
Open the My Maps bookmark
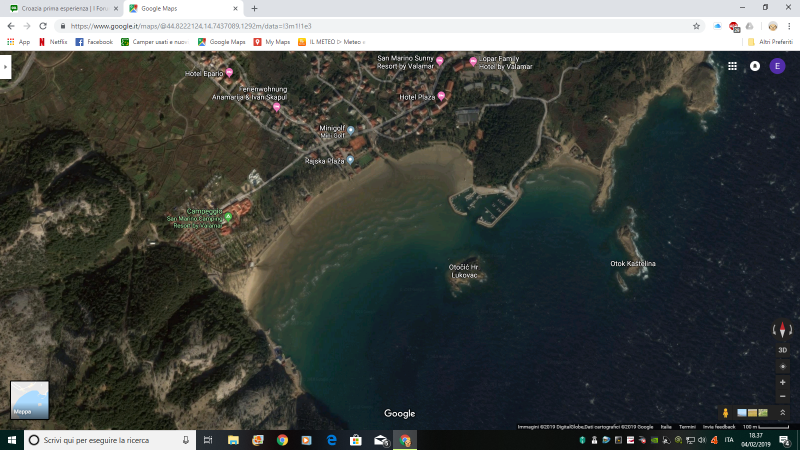[272, 42]
